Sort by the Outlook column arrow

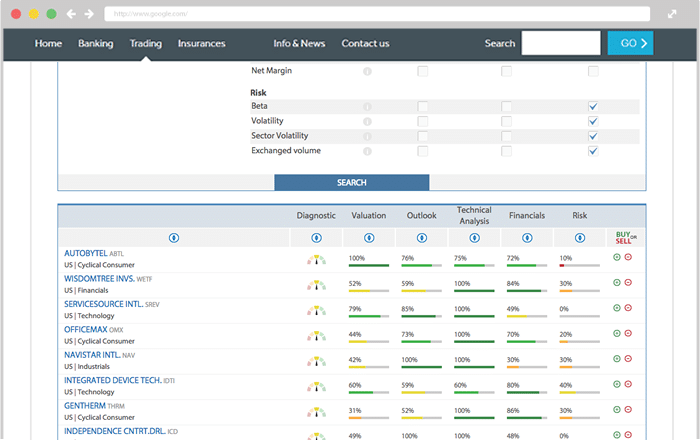[x=422, y=238]
